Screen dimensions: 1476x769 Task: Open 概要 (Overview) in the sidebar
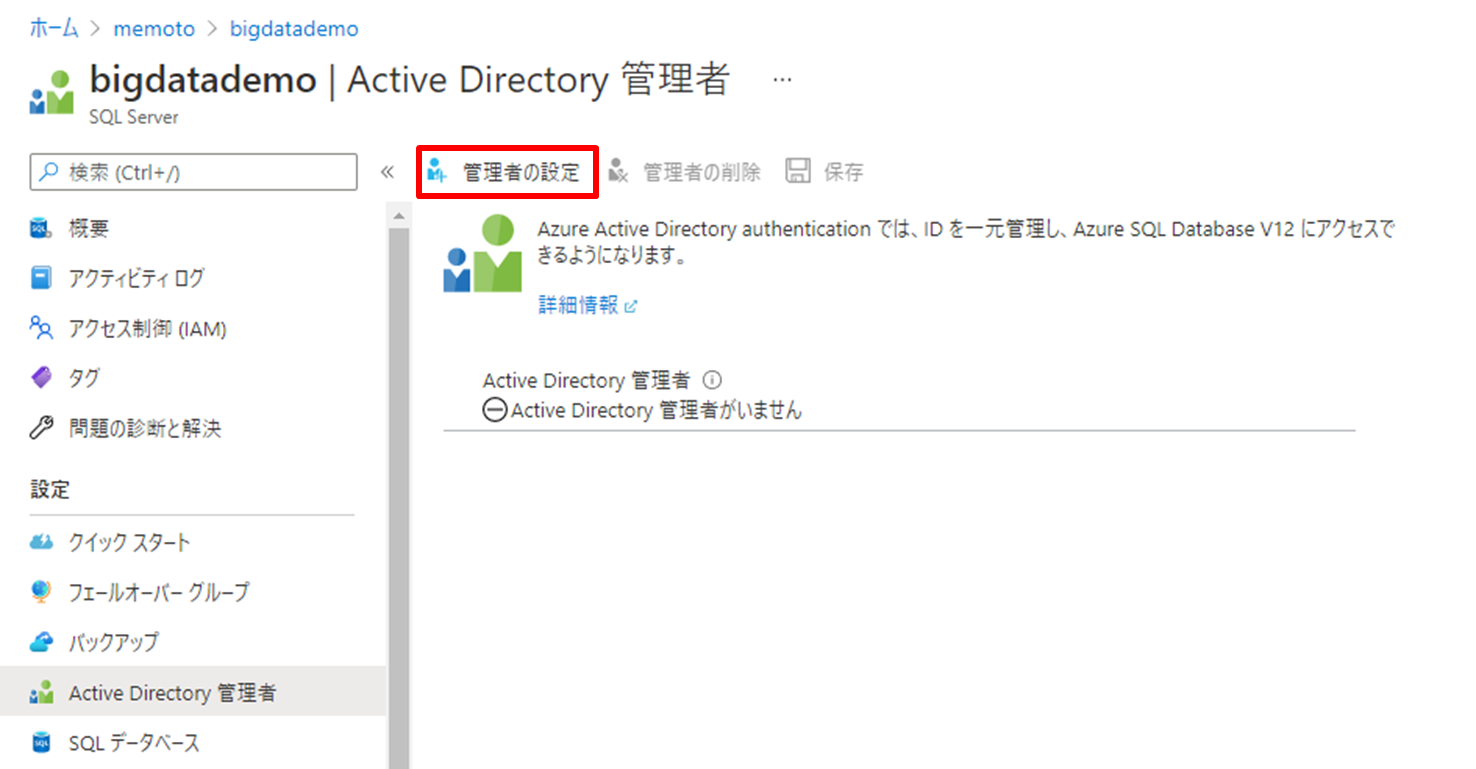click(x=88, y=229)
